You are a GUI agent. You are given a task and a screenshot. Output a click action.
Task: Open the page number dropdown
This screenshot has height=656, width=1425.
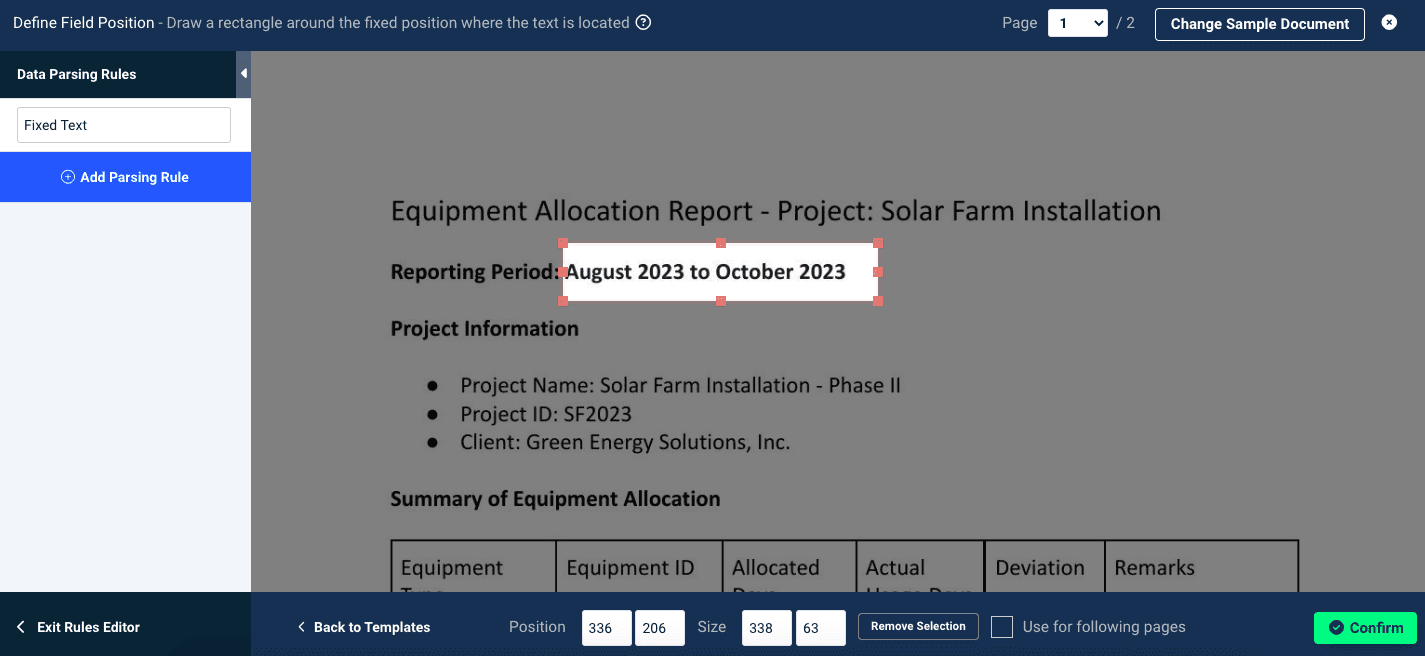pyautogui.click(x=1077, y=23)
